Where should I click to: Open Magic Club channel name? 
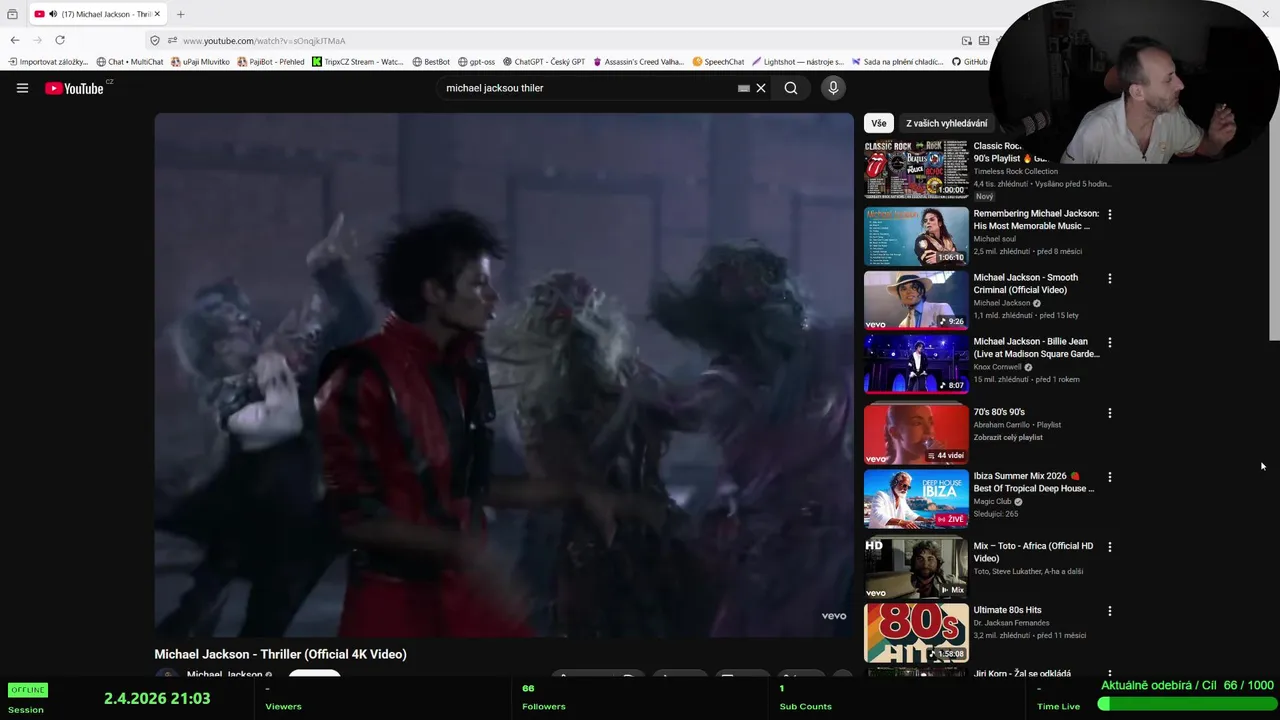point(993,501)
